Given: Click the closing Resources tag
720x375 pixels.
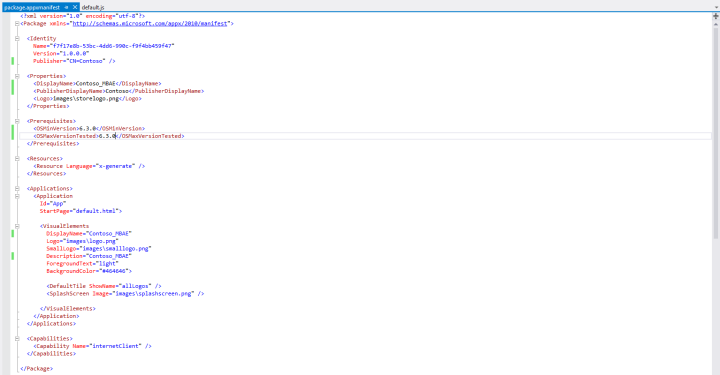Looking at the screenshot, I should 46,174.
